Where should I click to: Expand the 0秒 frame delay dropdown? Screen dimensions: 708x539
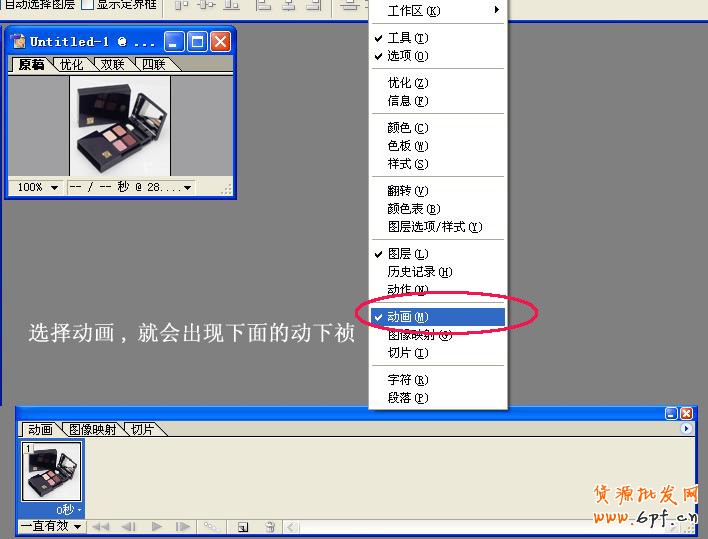(67, 510)
